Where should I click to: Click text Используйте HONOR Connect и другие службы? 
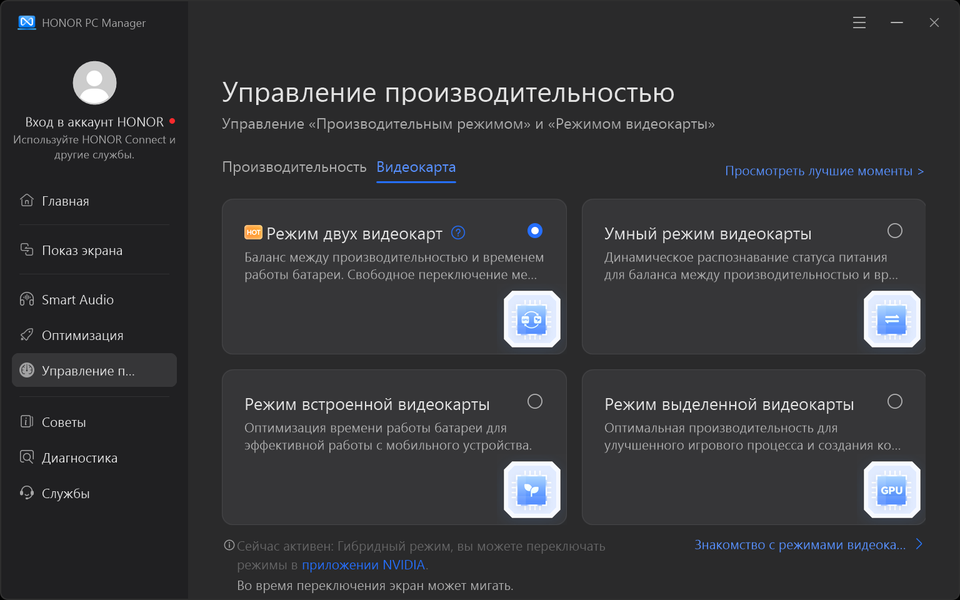(94, 147)
